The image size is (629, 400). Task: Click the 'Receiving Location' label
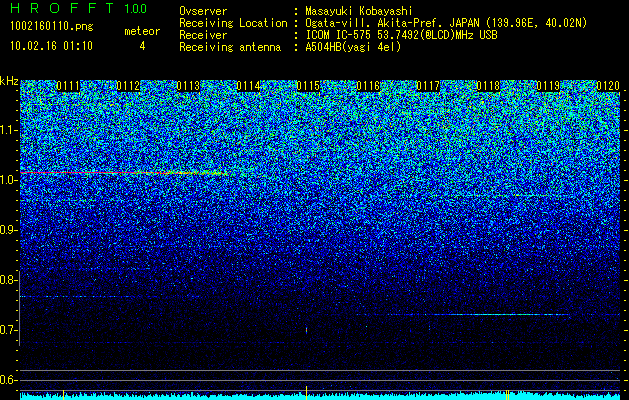tap(233, 23)
